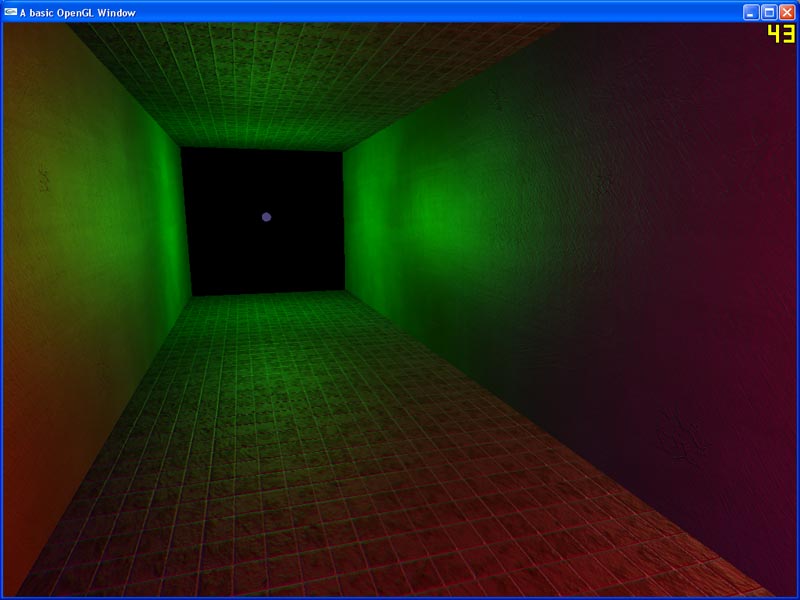Minimize the basic OpenGL Window
This screenshot has height=600, width=800.
751,12
